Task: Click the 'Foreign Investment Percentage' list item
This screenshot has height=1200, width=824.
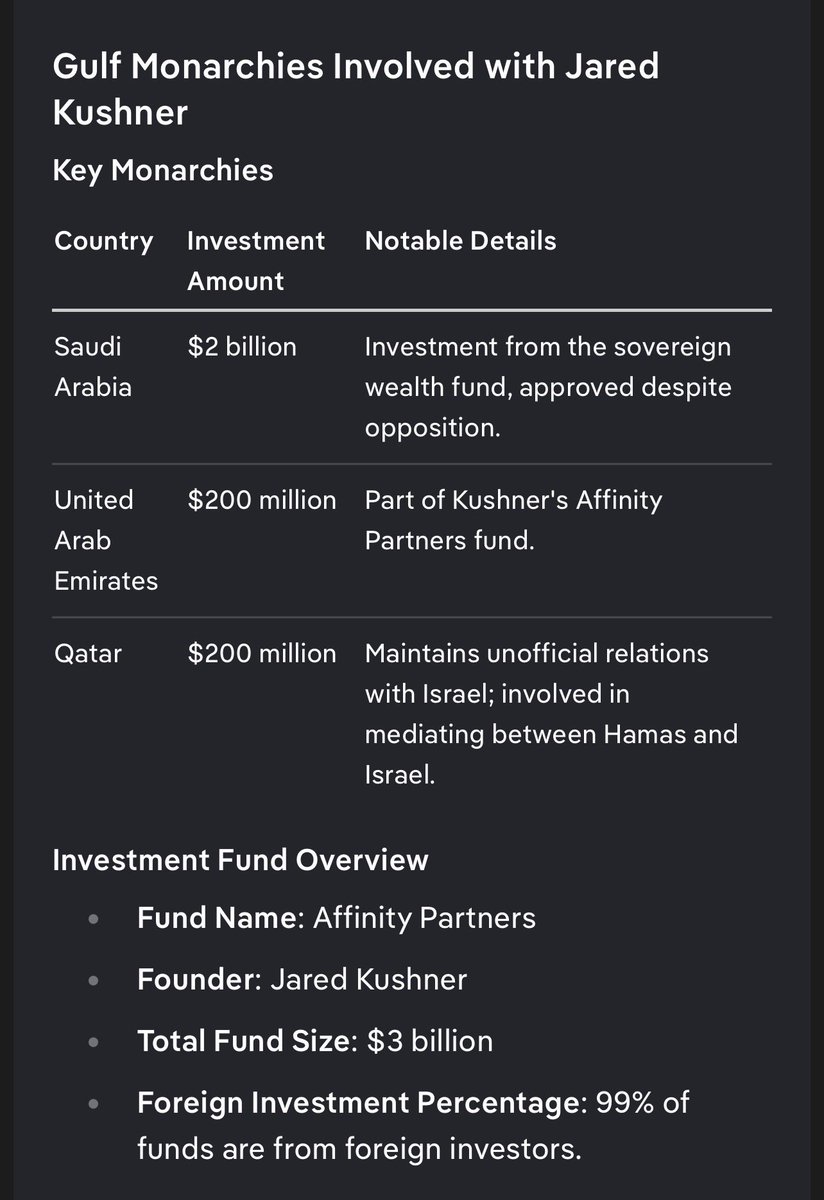Action: (413, 1126)
